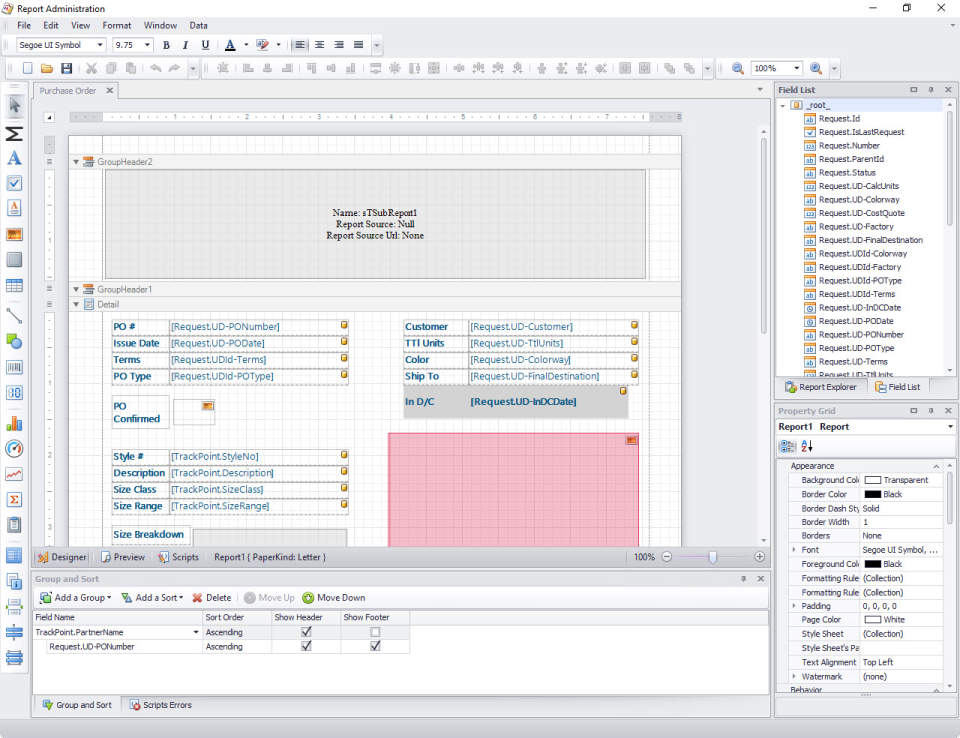The width and height of the screenshot is (960, 738).
Task: Enable Show Footer for TrackPoint.PartnerName
Action: coord(375,632)
